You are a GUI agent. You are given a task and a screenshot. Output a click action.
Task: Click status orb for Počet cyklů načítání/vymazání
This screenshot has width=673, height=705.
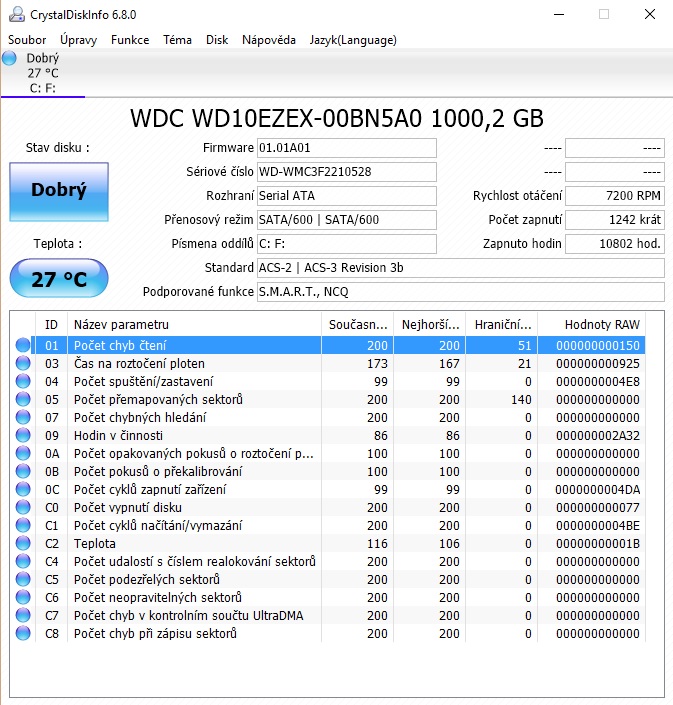coord(23,525)
